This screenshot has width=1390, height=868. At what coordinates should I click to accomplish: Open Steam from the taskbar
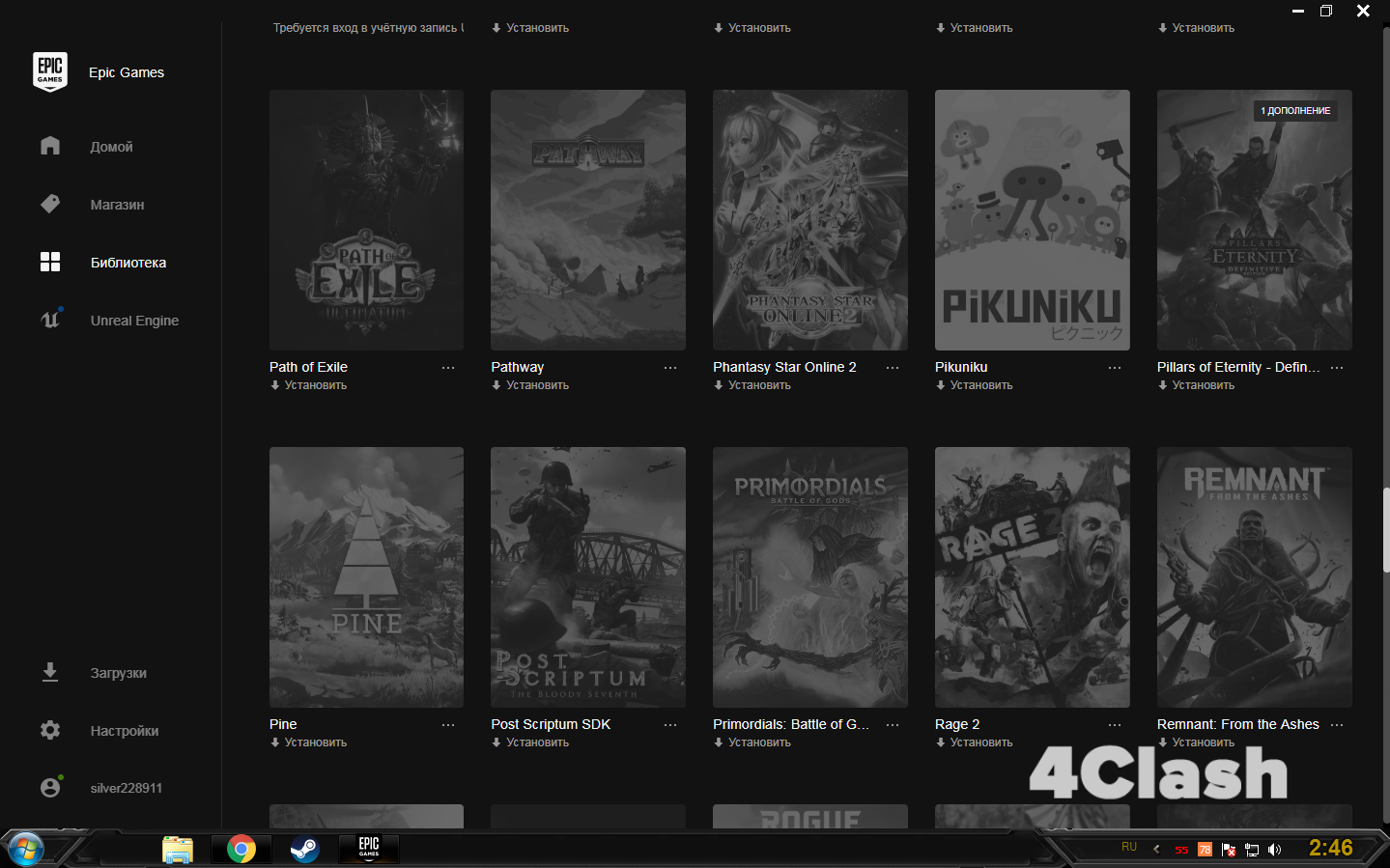coord(304,850)
